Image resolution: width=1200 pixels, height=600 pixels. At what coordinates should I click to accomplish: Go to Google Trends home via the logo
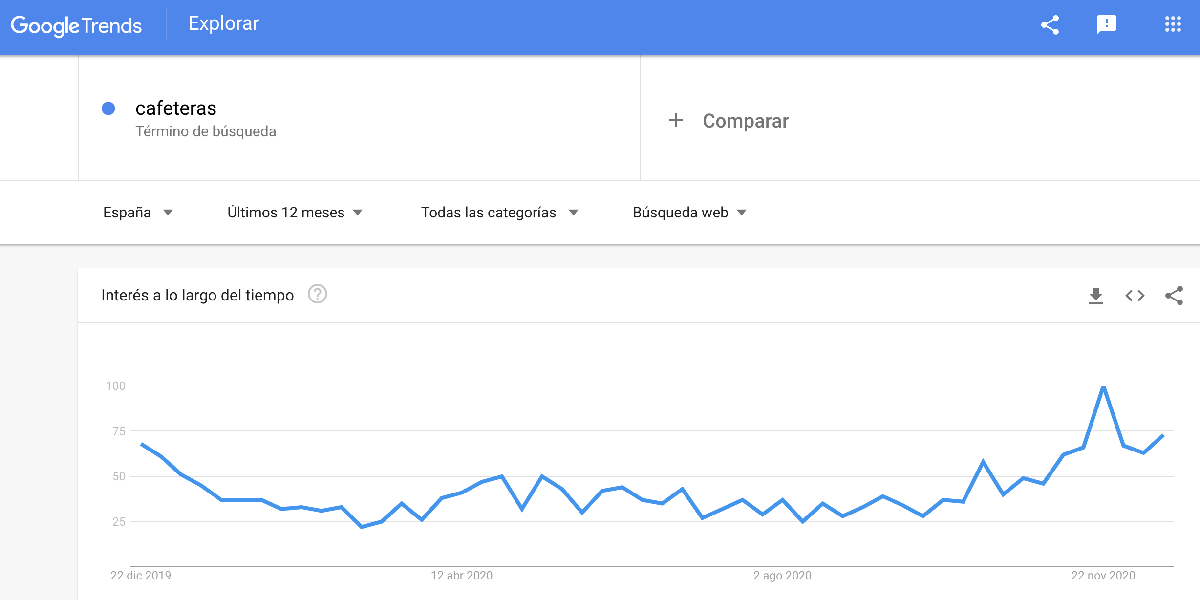pyautogui.click(x=77, y=25)
